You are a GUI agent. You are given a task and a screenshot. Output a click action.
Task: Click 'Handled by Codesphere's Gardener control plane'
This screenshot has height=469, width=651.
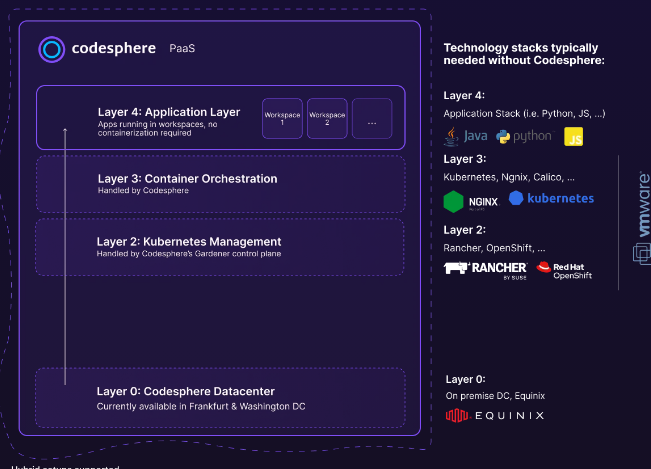point(189,254)
